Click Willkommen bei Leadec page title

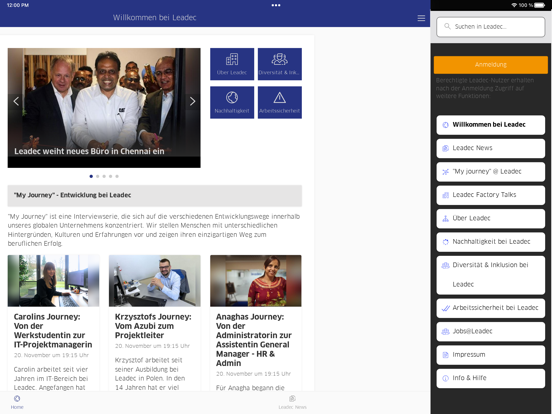[x=155, y=18]
